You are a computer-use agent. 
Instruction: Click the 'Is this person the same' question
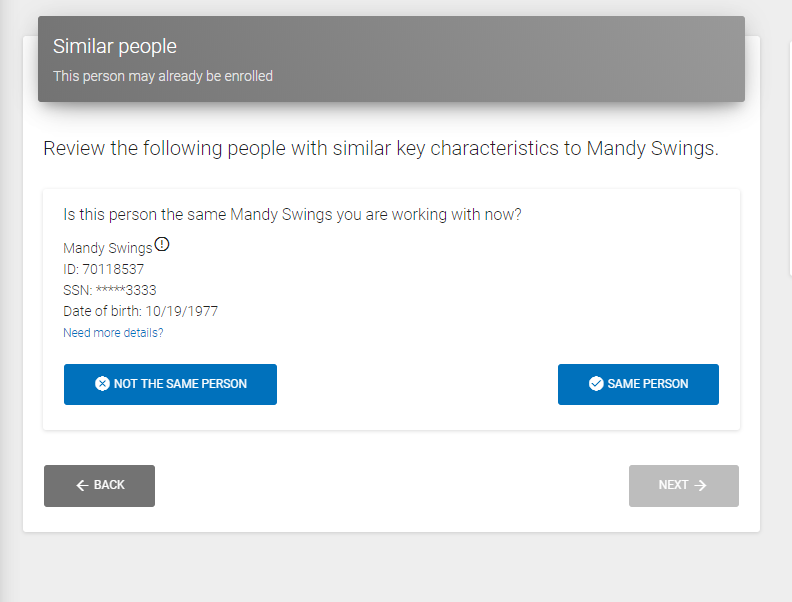(x=292, y=215)
